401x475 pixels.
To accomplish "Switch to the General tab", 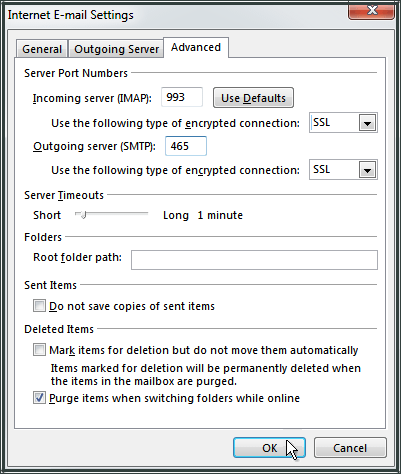I will click(x=42, y=49).
